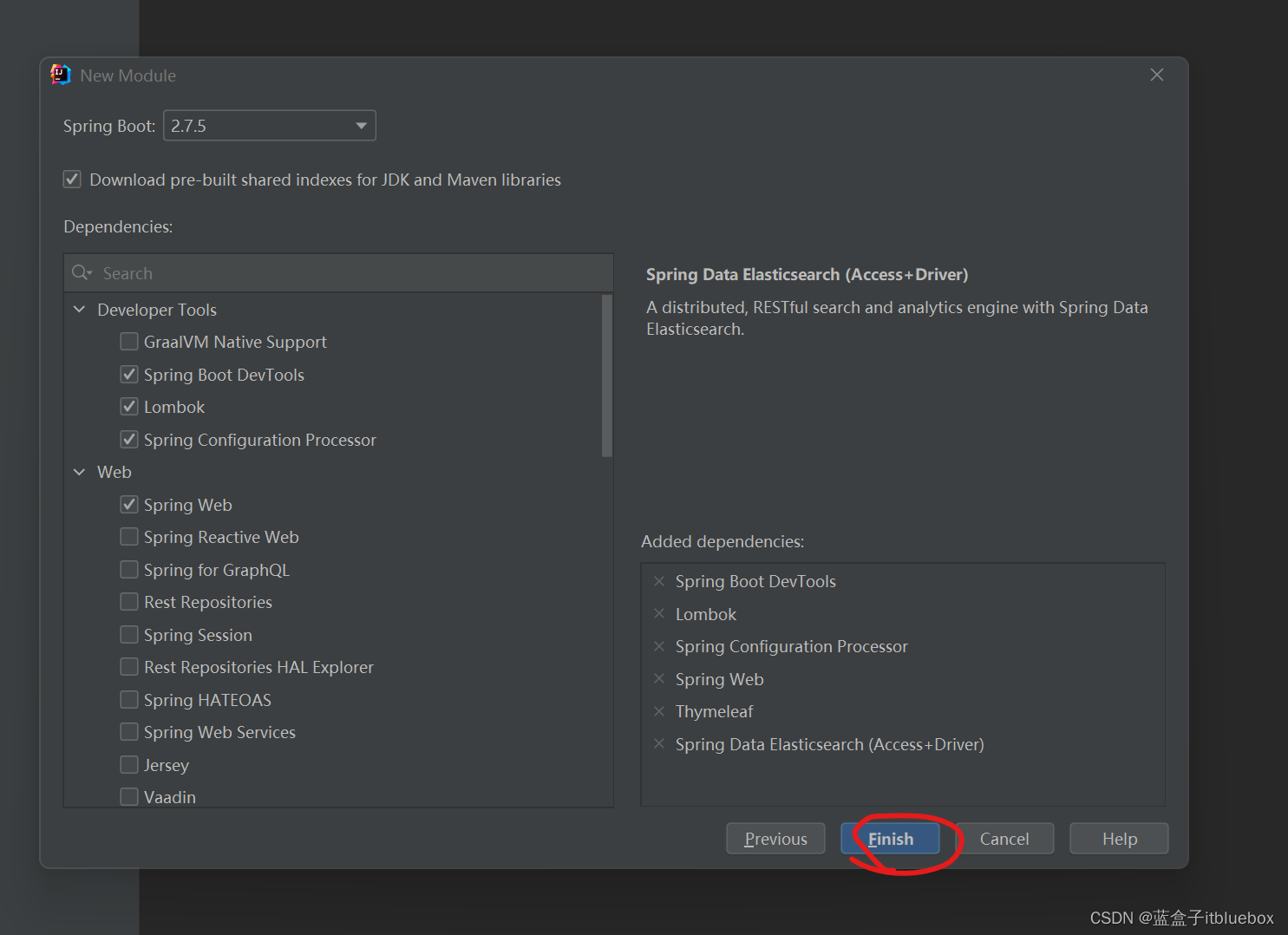Screen dimensions: 1288x935
Task: Collapse the Web group
Action: click(x=79, y=472)
